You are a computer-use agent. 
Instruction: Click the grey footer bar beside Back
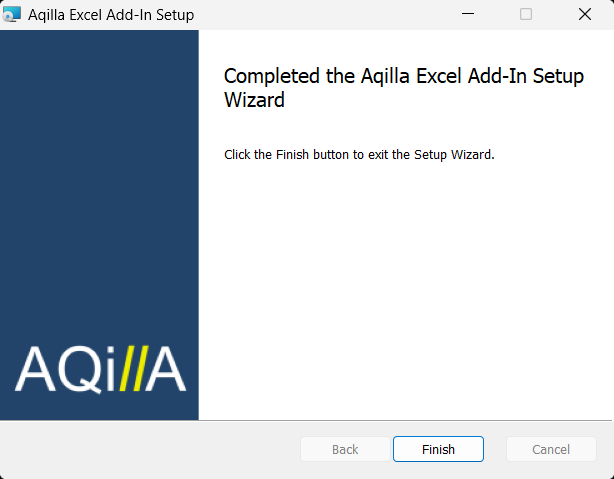pyautogui.click(x=150, y=449)
